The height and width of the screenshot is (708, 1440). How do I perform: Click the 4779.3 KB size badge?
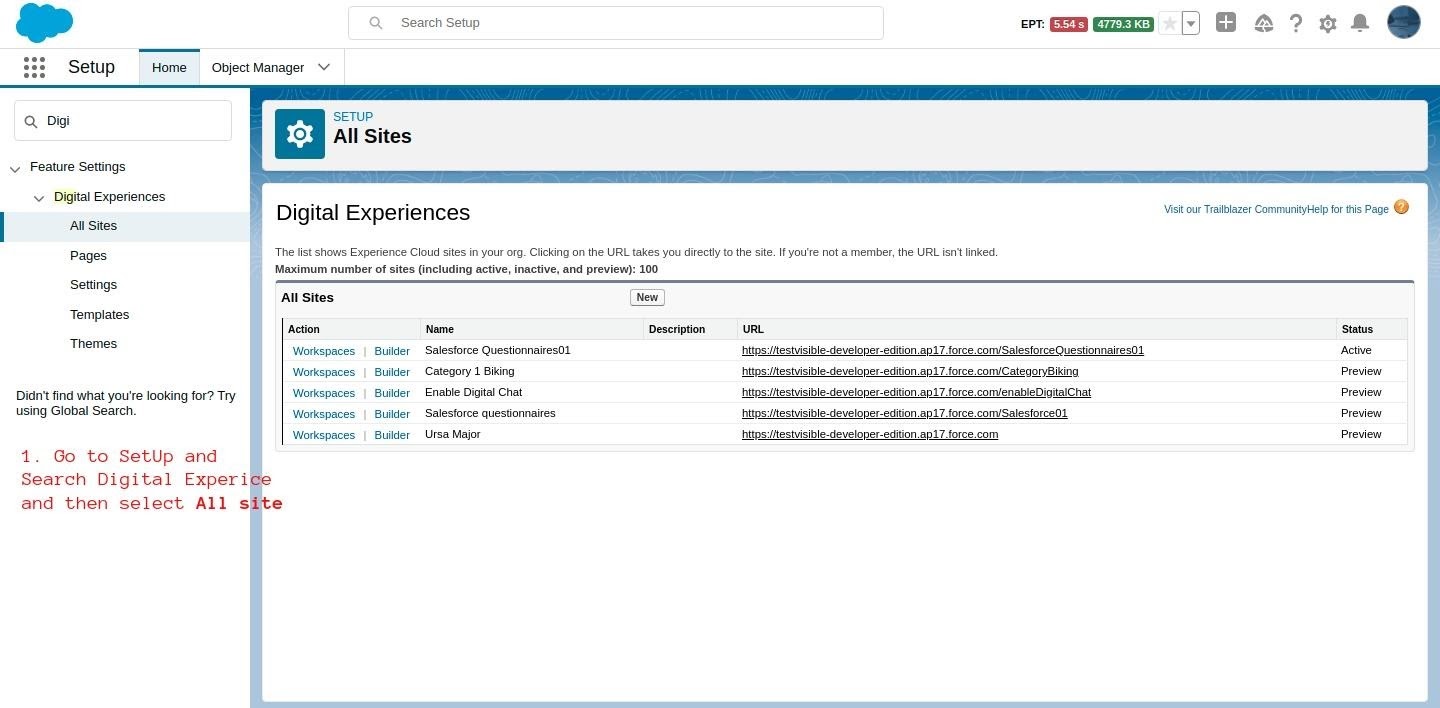(x=1123, y=24)
